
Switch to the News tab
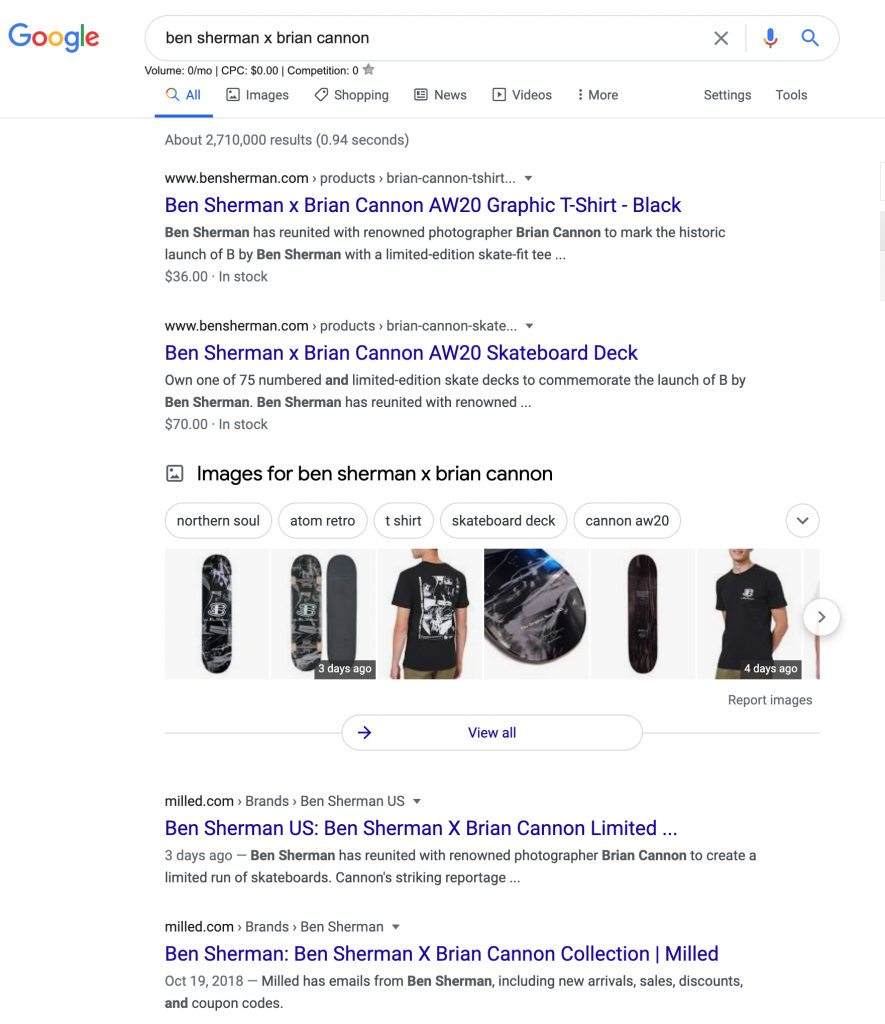click(440, 95)
